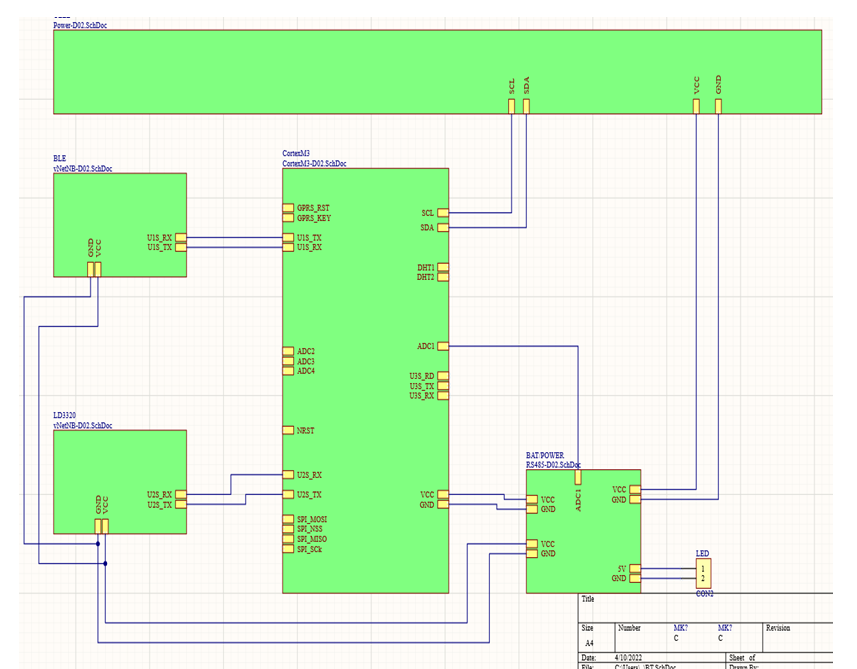Click the 'CON2' component comment
Image resolution: width=857 pixels, height=669 pixels.
705,594
